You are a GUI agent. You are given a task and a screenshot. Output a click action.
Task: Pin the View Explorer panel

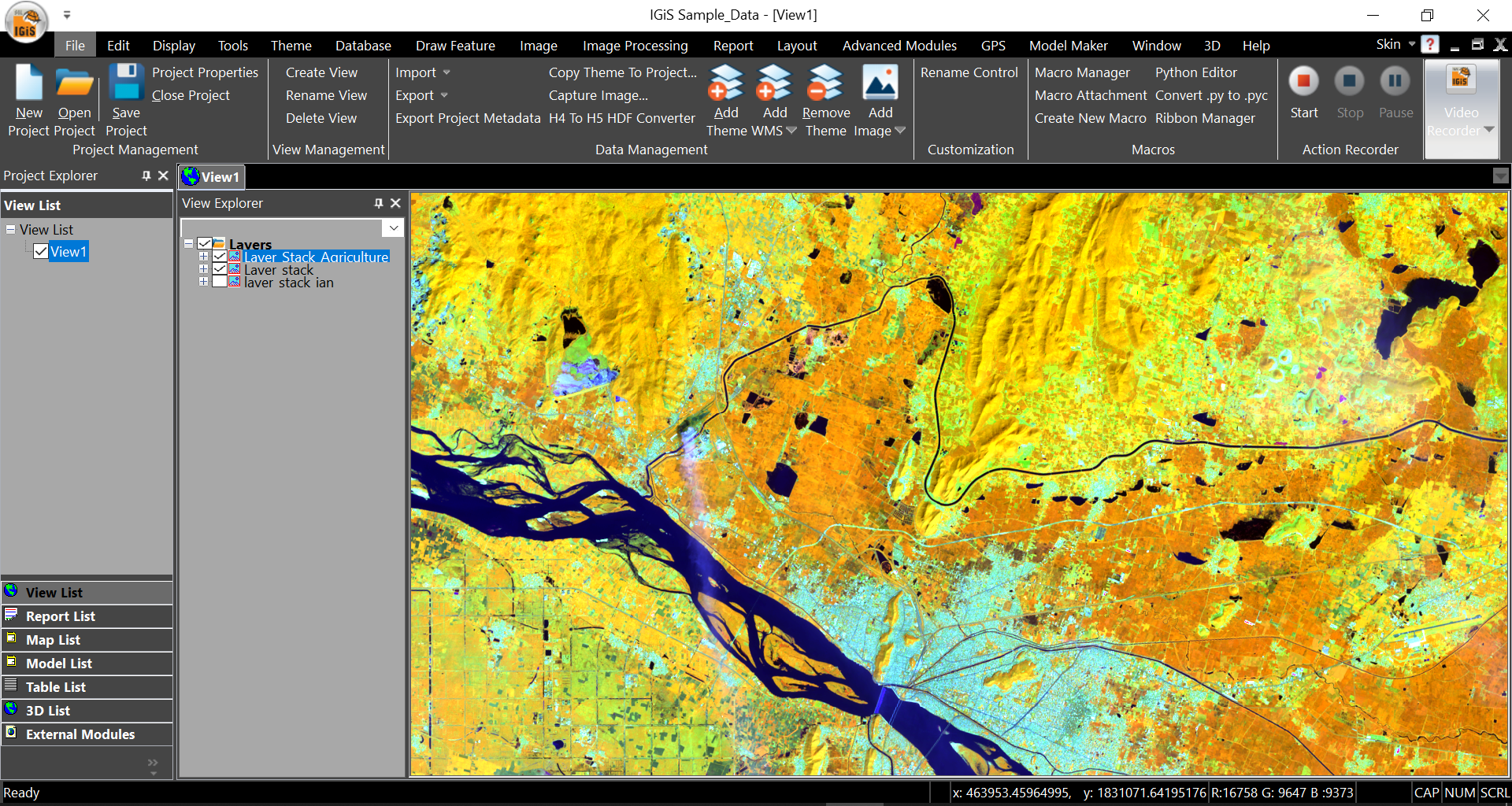379,203
